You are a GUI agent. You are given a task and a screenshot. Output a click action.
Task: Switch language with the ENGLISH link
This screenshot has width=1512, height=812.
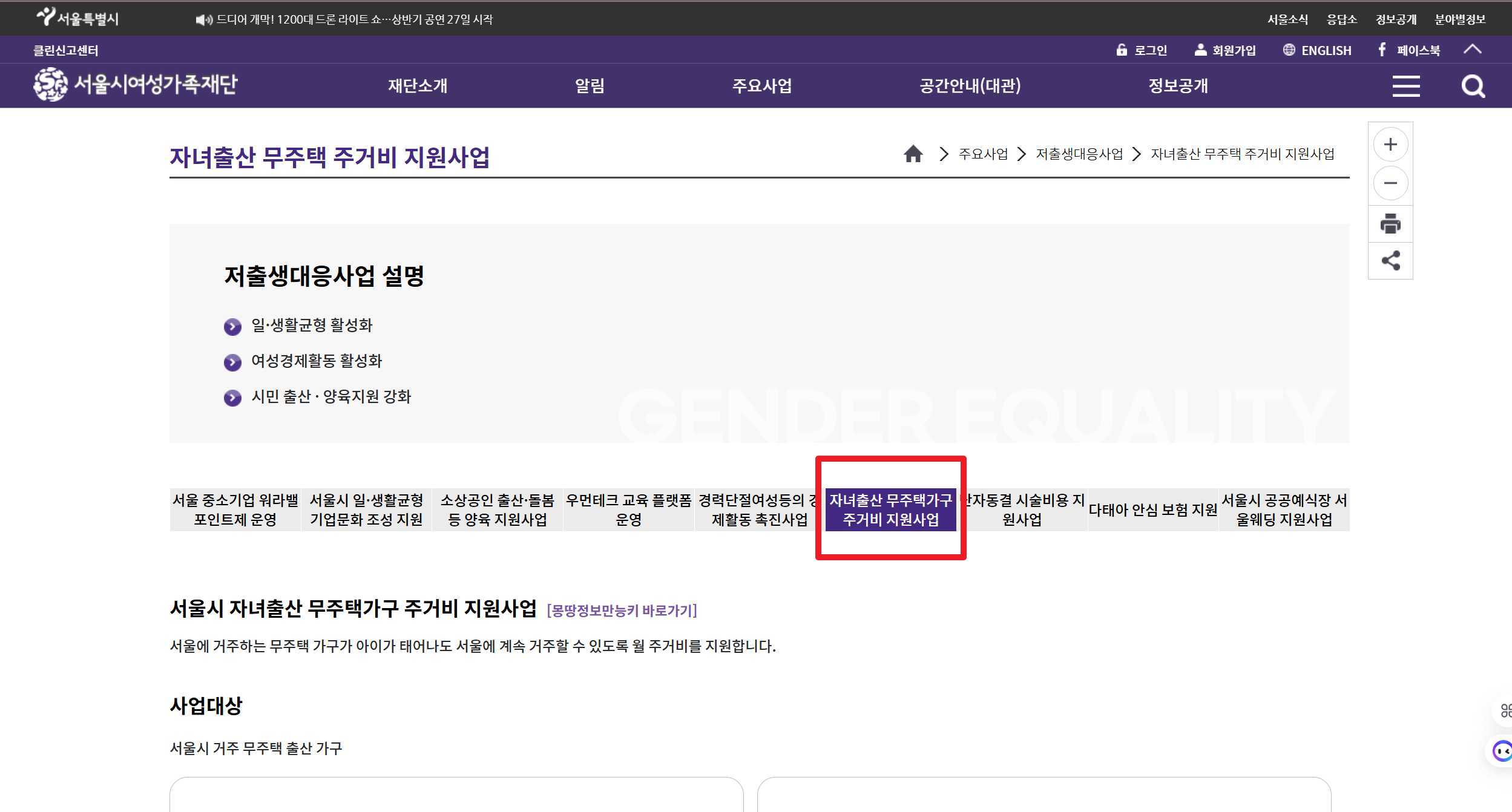[x=1318, y=50]
